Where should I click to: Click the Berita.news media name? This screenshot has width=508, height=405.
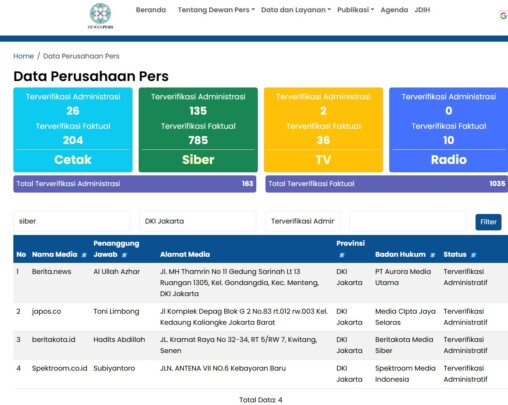point(51,272)
